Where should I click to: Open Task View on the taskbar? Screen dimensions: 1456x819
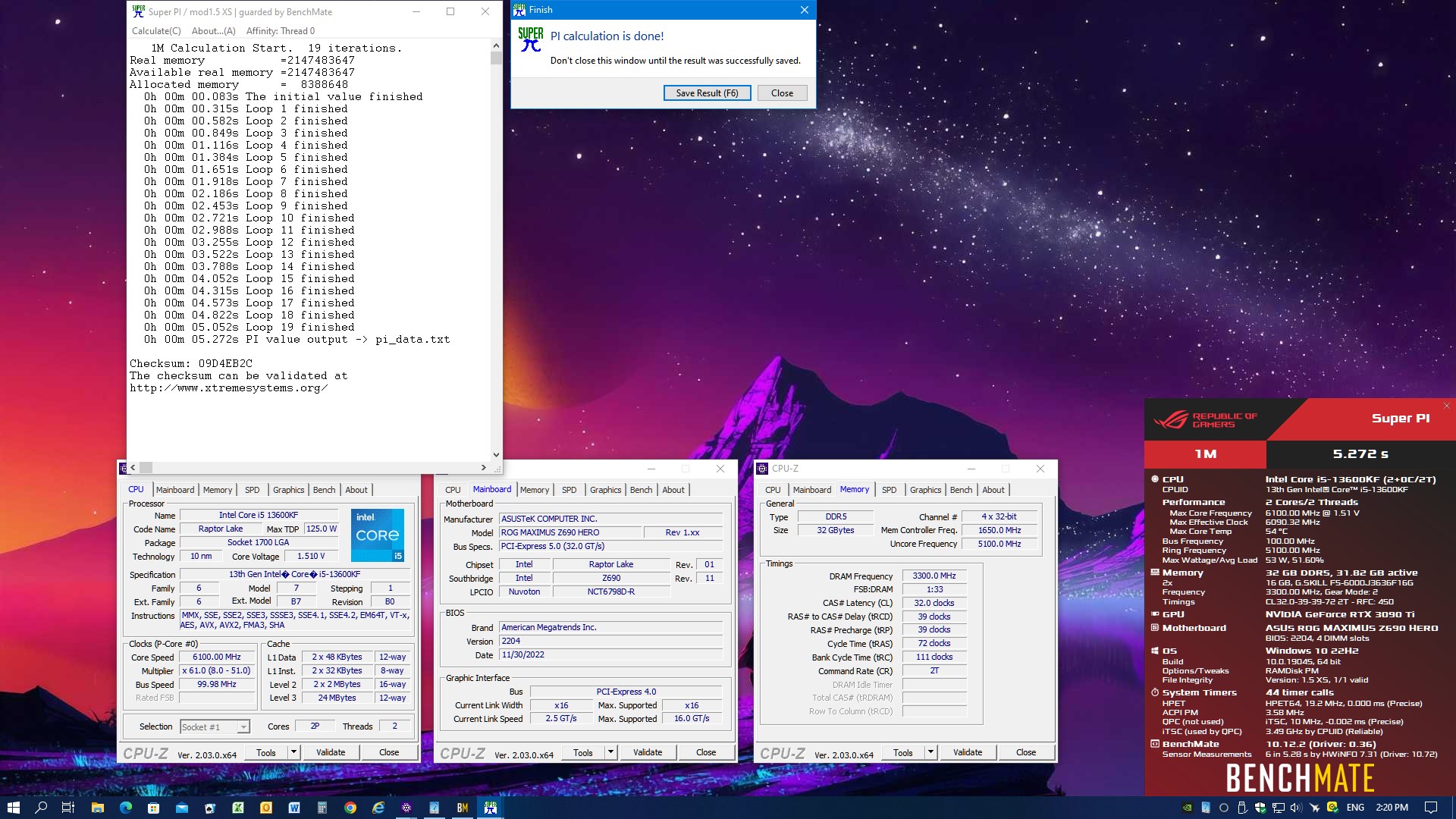pos(68,808)
